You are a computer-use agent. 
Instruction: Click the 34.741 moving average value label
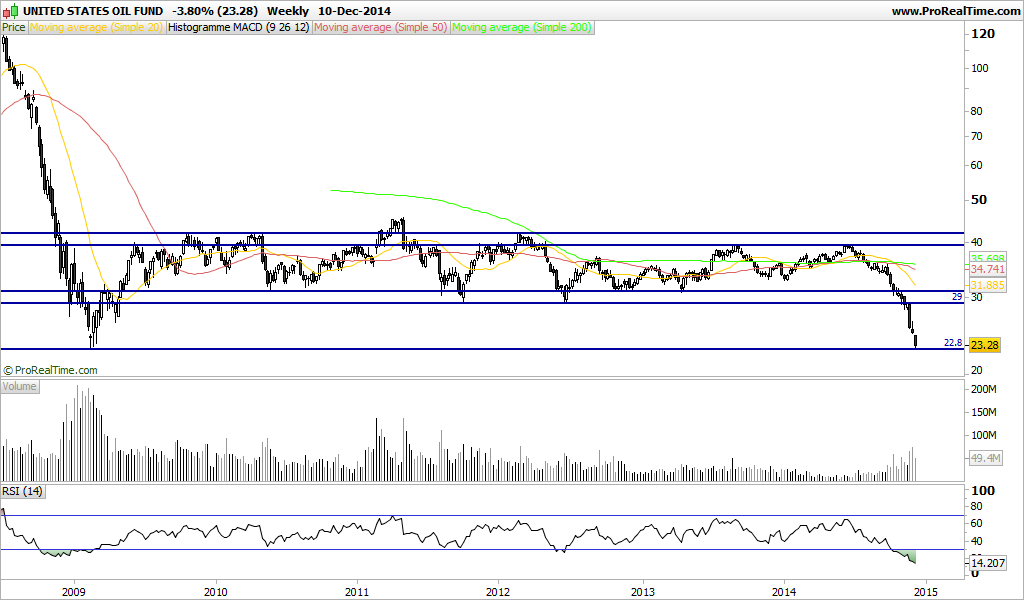coord(987,269)
